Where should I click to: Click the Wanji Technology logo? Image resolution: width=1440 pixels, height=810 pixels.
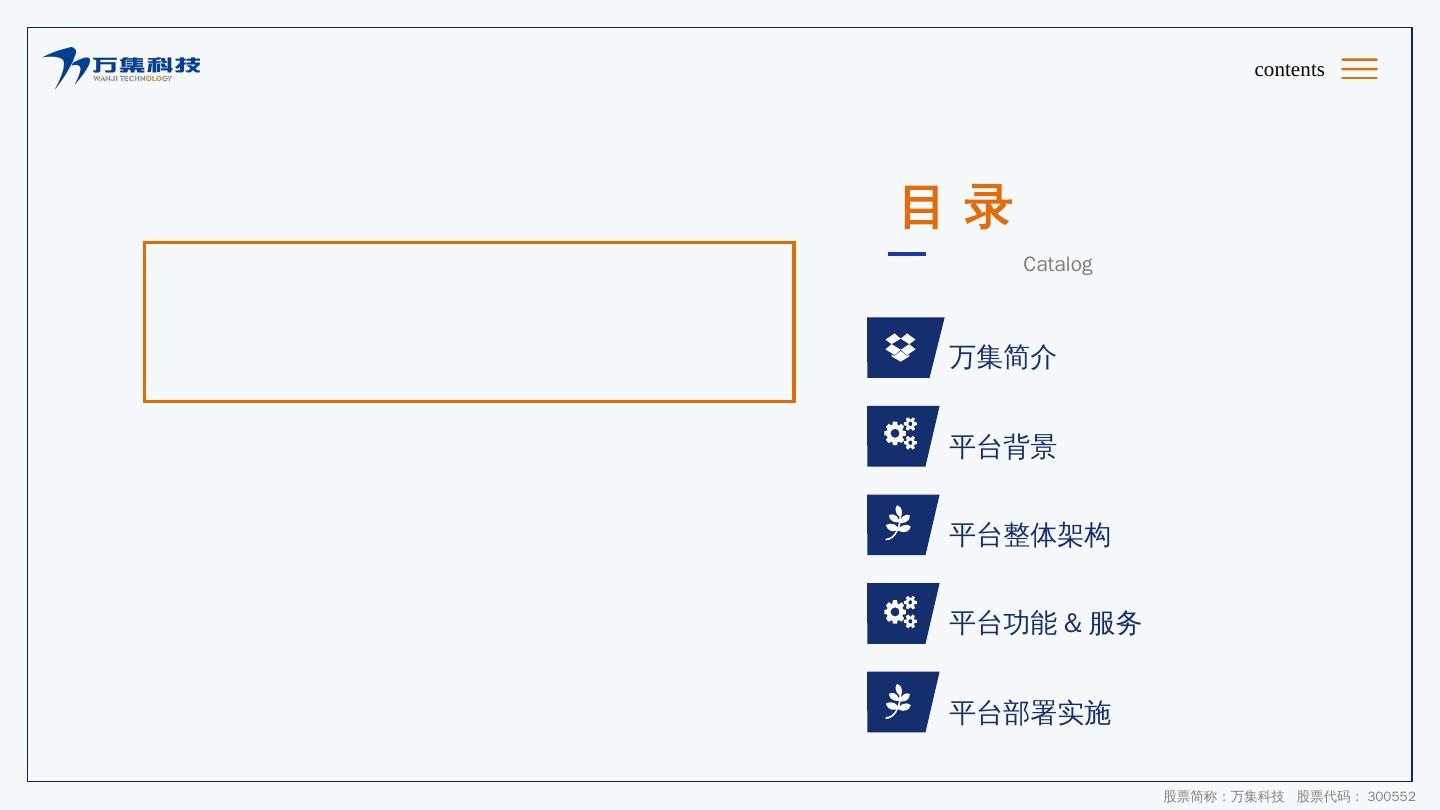pos(121,67)
